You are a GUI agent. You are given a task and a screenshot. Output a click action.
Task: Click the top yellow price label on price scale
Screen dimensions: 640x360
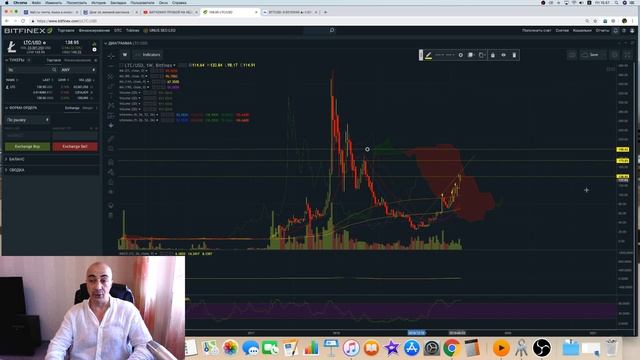pyautogui.click(x=622, y=150)
